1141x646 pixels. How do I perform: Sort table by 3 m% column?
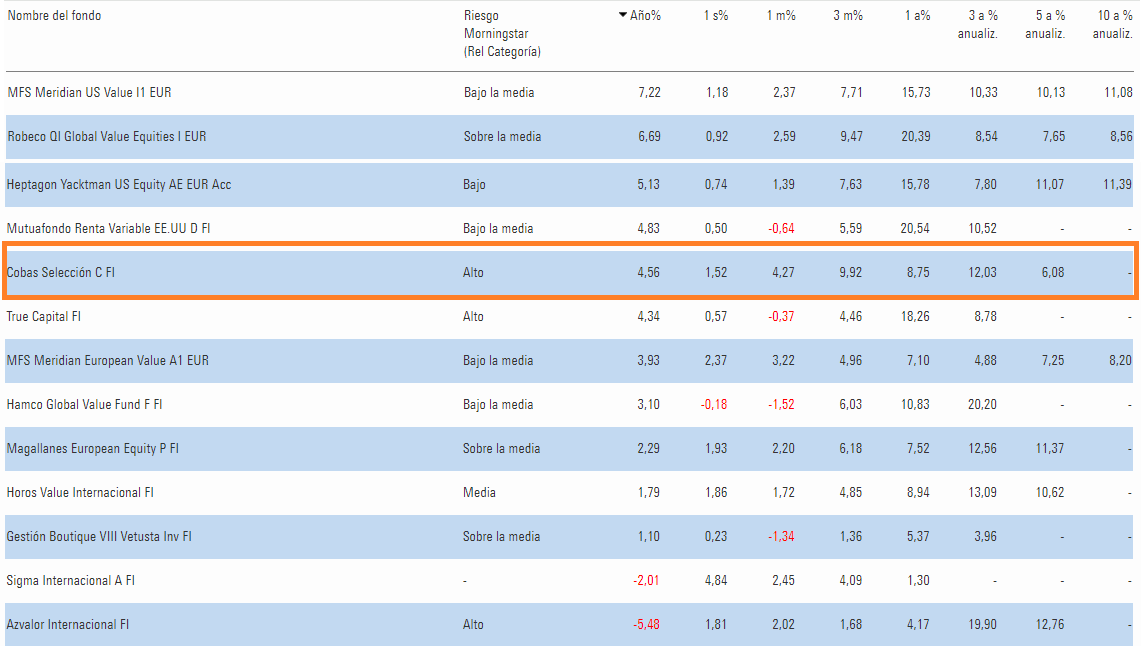[848, 16]
